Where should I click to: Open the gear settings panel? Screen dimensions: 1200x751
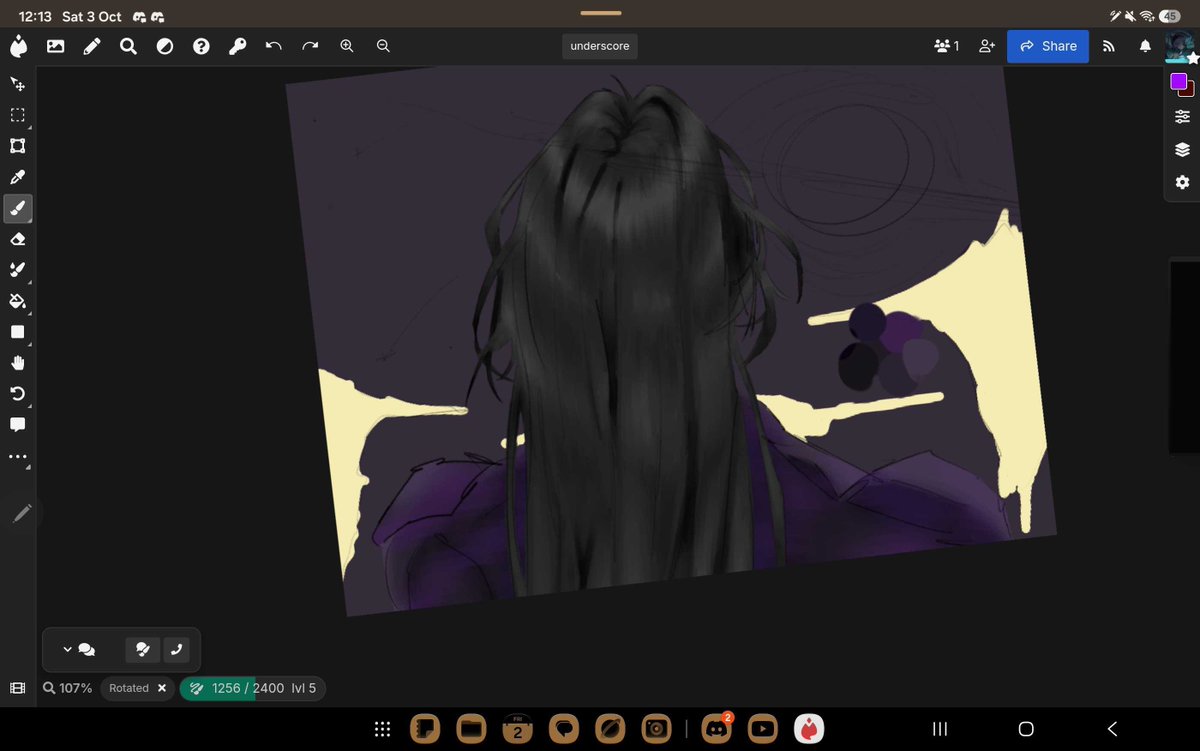coord(1182,183)
